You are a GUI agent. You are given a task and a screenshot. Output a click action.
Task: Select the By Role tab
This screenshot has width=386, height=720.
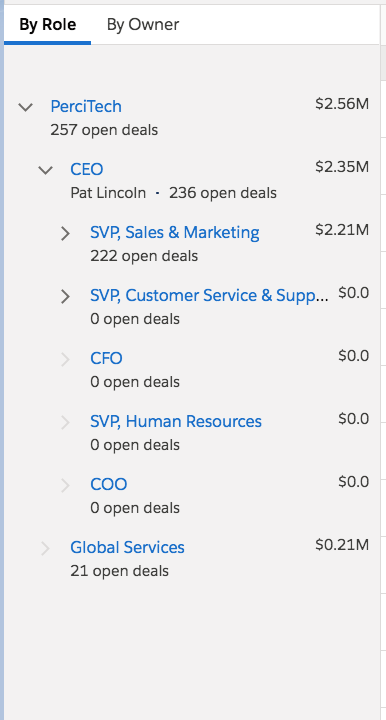tap(48, 24)
